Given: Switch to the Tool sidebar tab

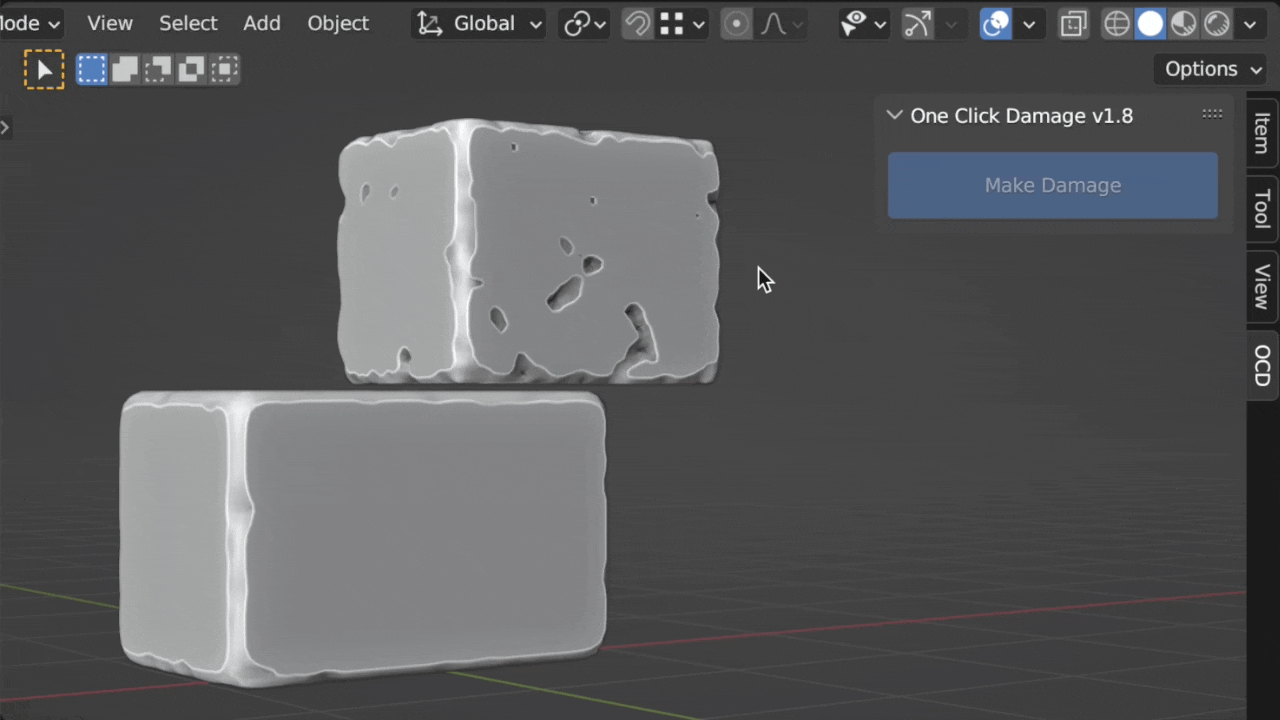Looking at the screenshot, I should point(1262,209).
